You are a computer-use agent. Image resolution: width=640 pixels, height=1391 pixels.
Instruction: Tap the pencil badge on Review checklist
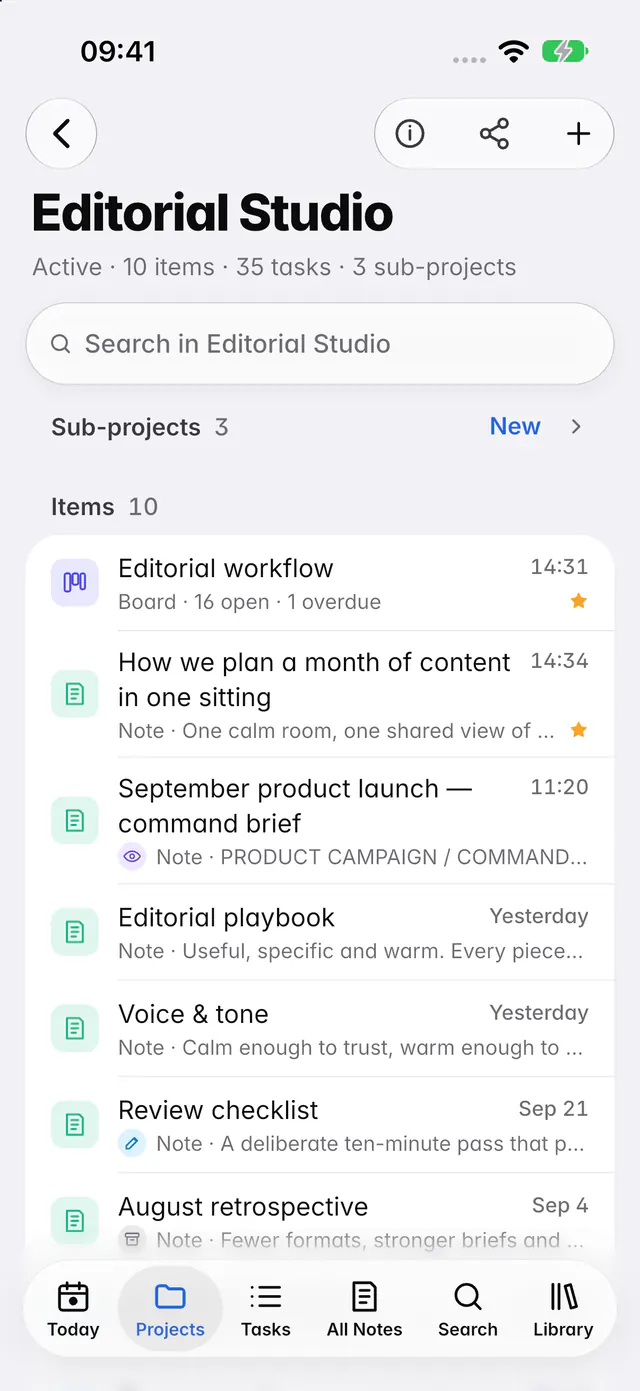point(132,1143)
